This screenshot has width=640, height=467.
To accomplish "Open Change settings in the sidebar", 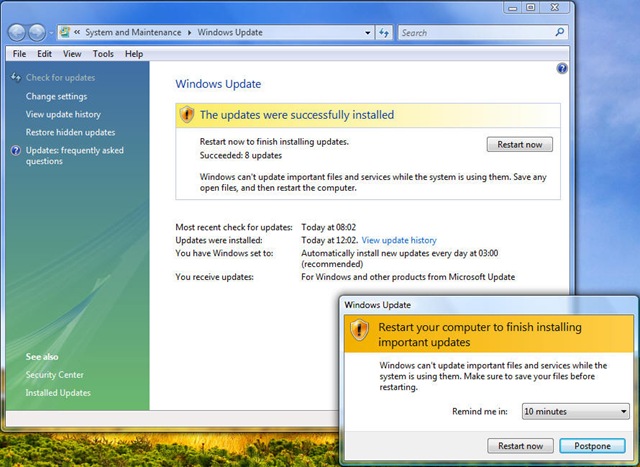I will pos(56,96).
